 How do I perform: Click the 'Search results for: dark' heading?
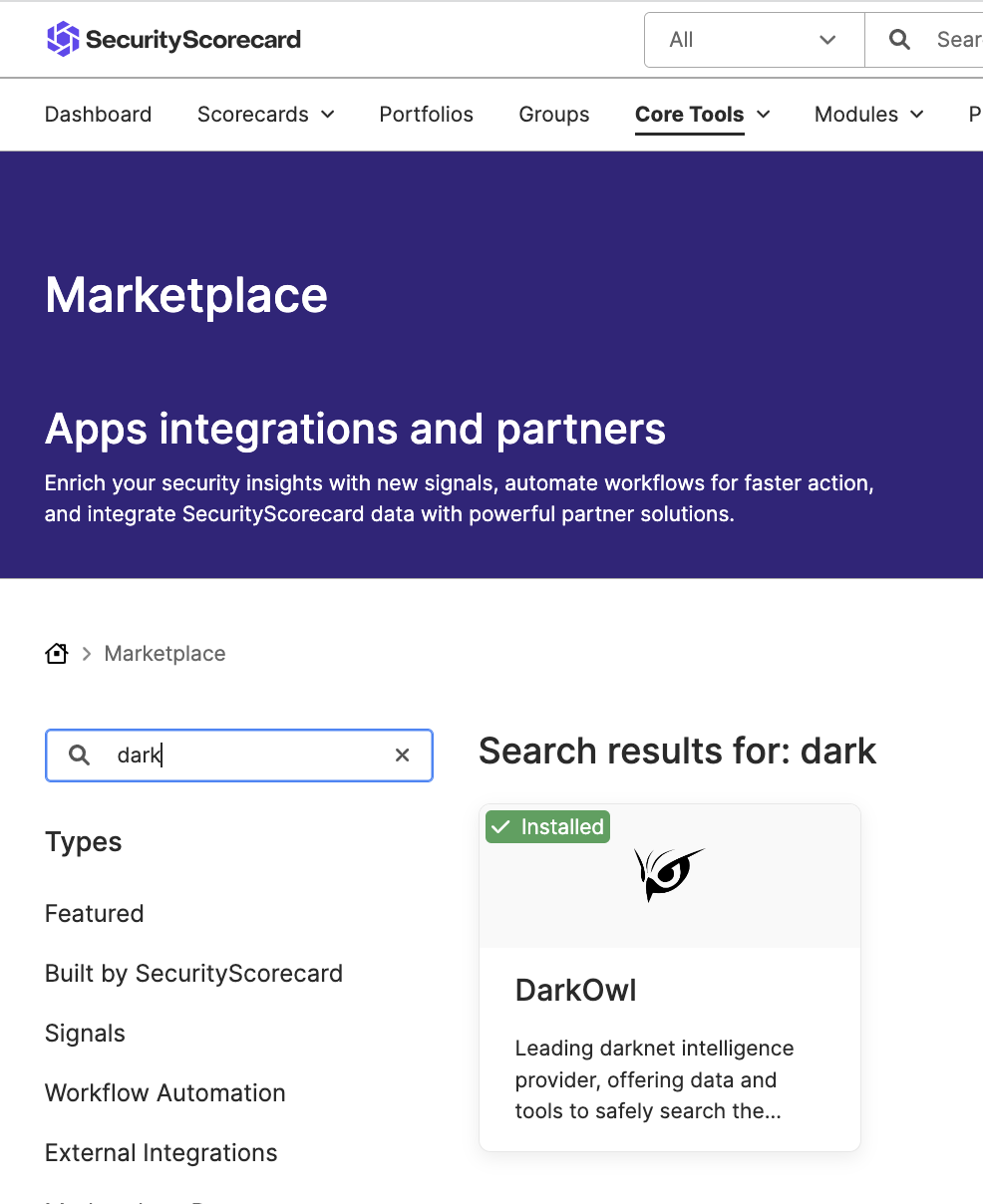coord(678,751)
